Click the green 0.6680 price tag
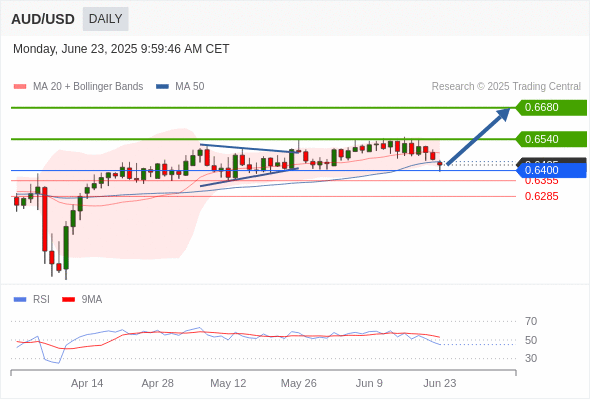Screen dimensions: 590x400 pos(551,108)
